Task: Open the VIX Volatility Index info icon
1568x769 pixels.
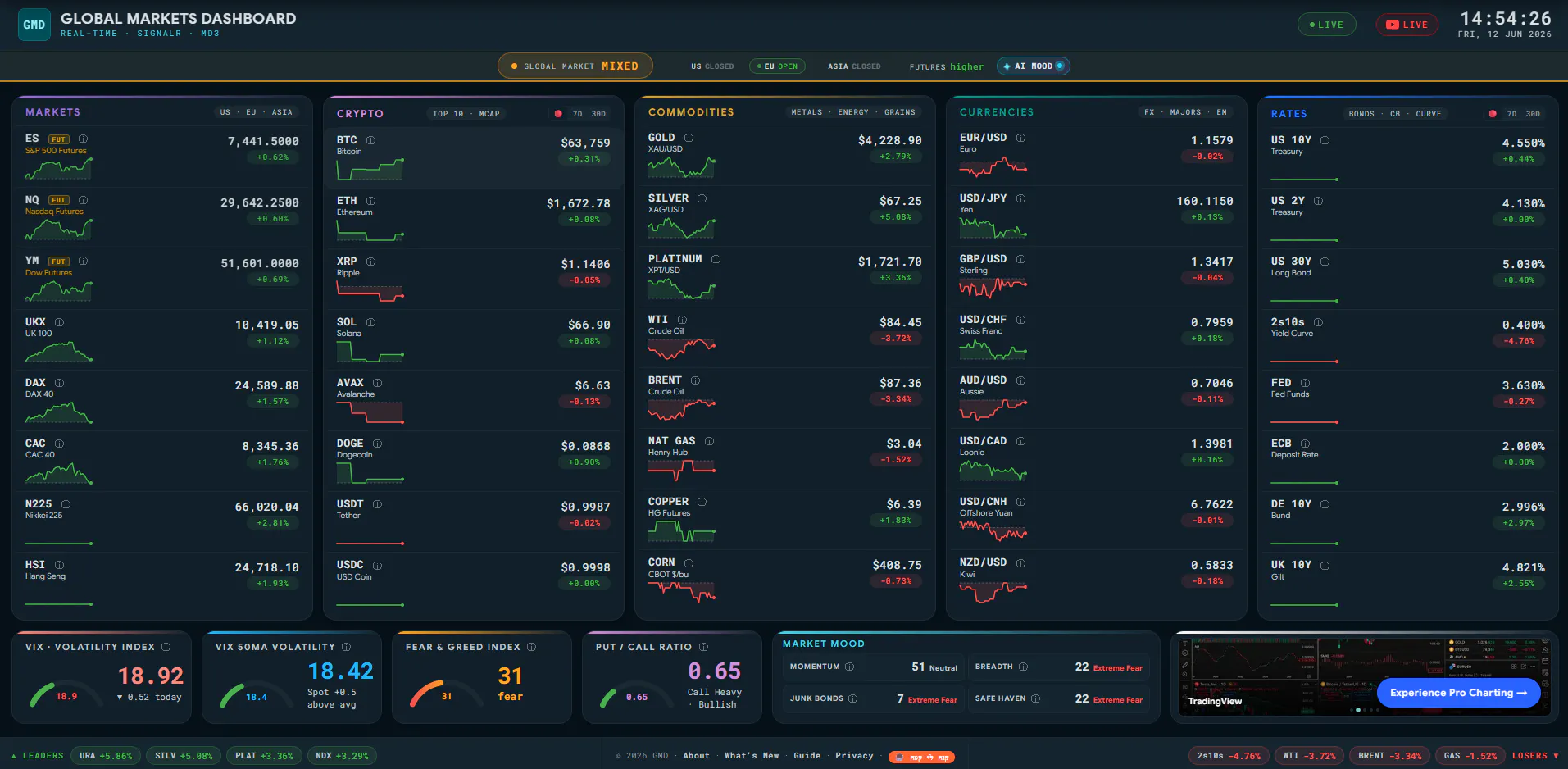Action: click(x=166, y=647)
